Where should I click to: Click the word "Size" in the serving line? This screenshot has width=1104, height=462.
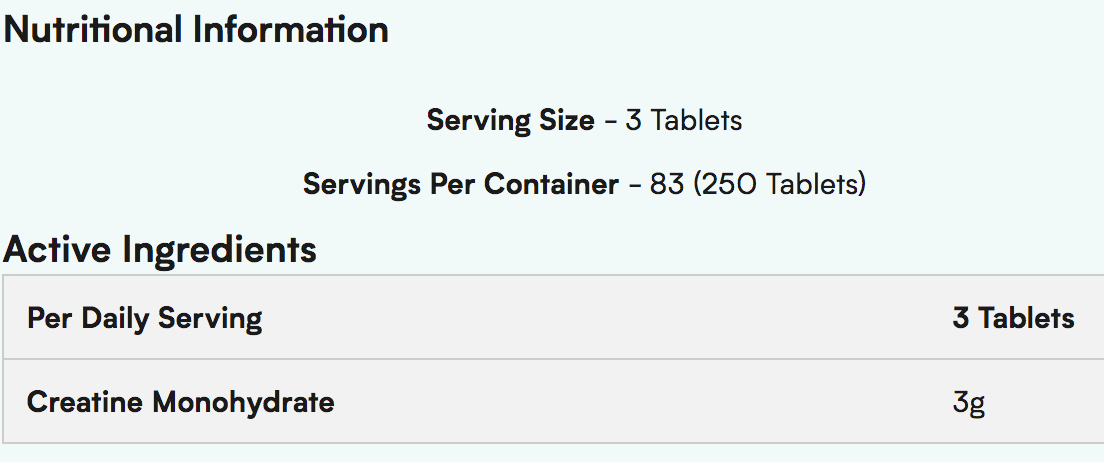(x=568, y=121)
